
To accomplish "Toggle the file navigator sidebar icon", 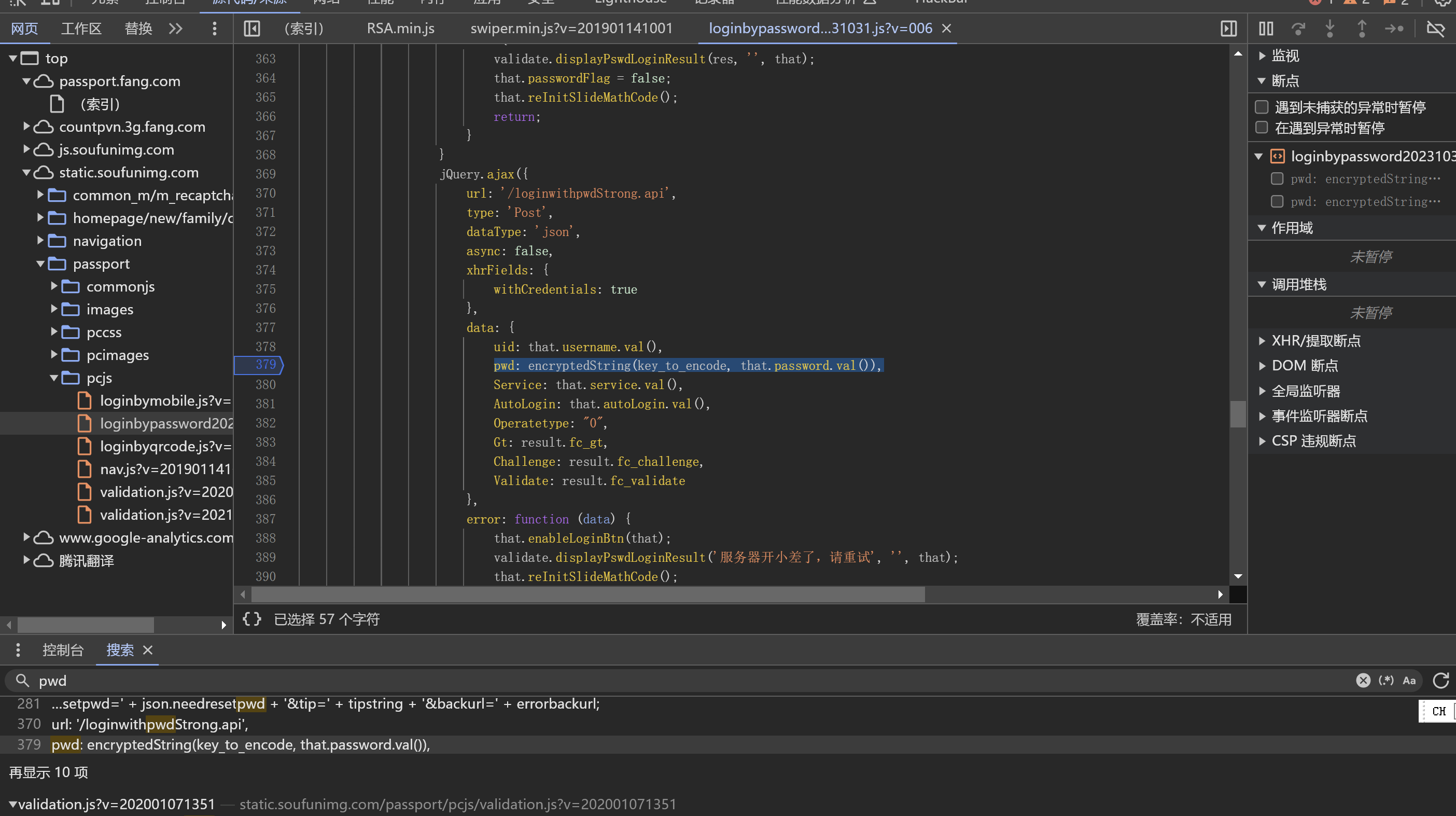I will (252, 29).
